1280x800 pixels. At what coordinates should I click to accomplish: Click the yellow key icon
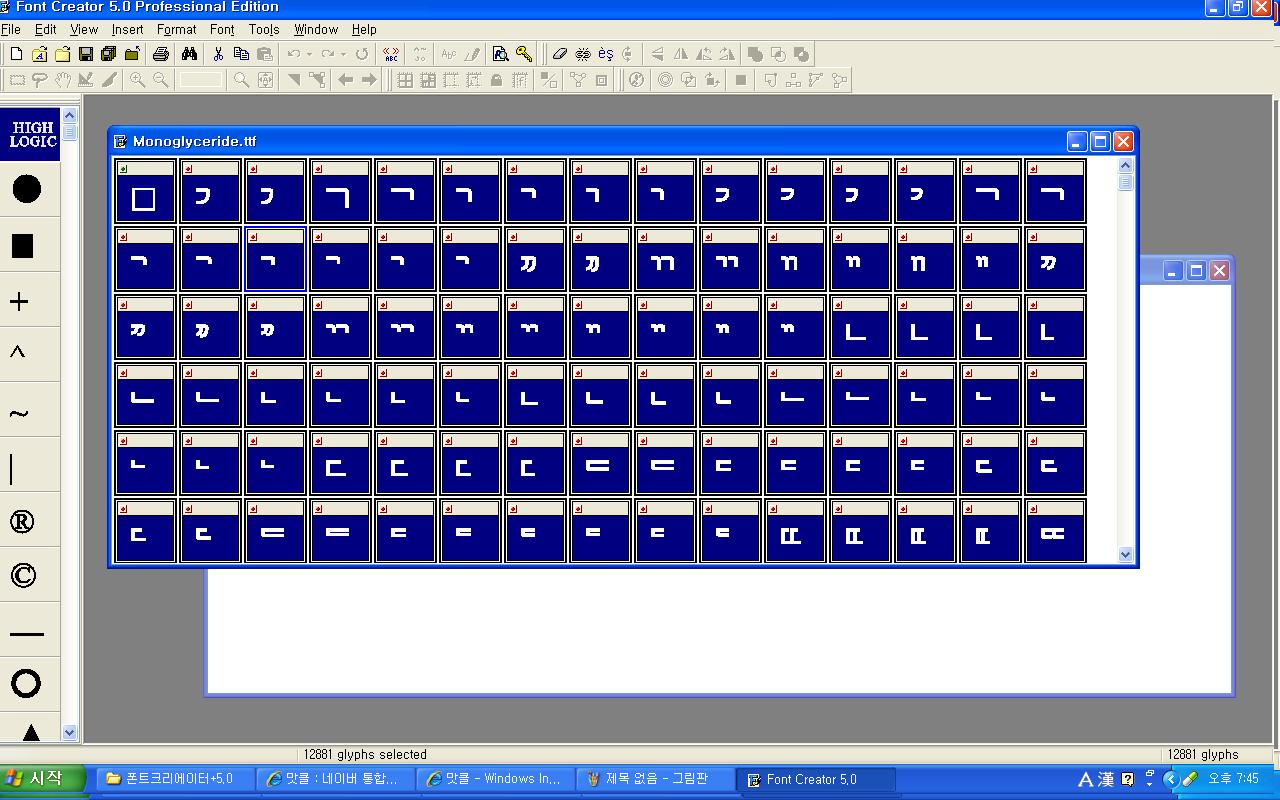tap(524, 54)
